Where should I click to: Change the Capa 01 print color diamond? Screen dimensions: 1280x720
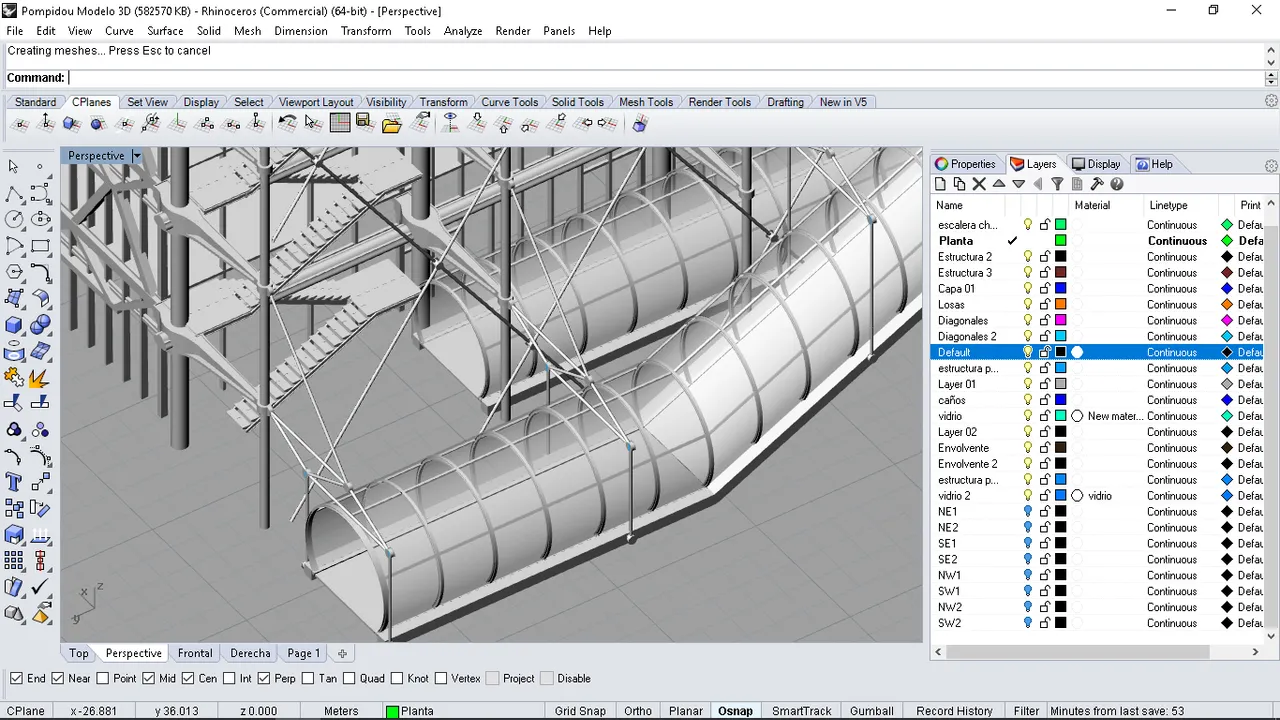point(1227,288)
